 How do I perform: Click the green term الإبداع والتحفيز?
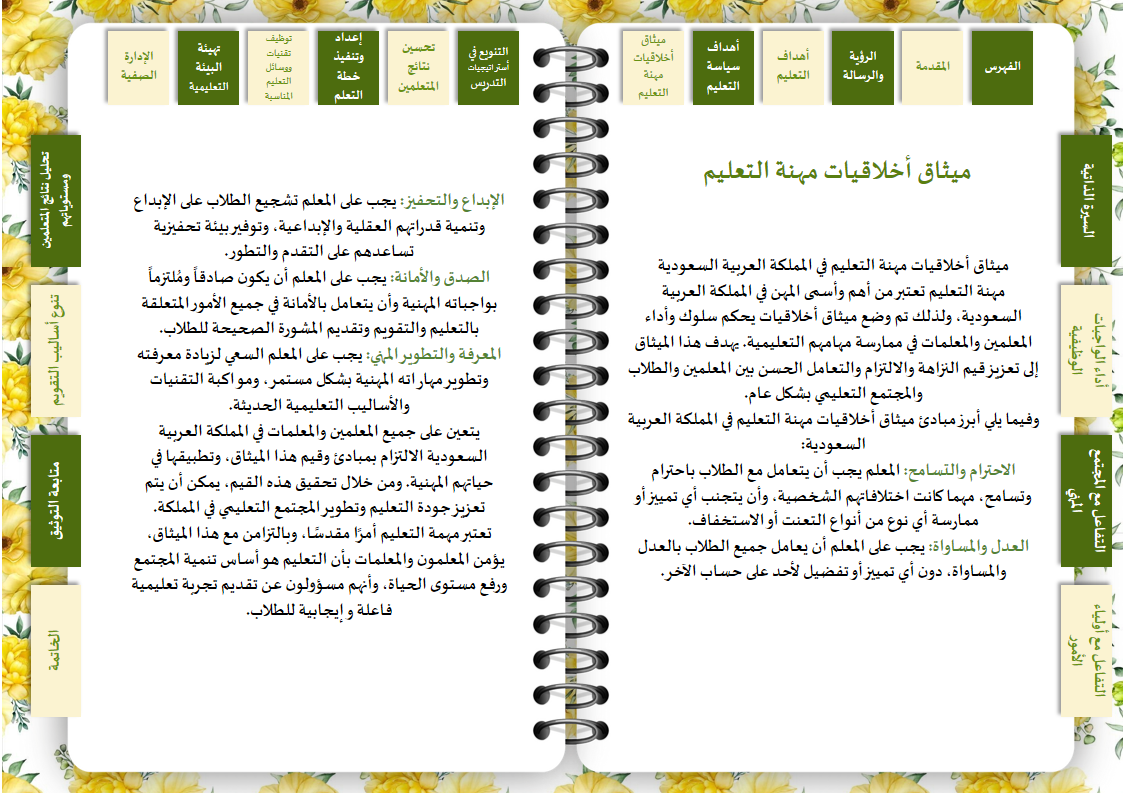(x=452, y=200)
